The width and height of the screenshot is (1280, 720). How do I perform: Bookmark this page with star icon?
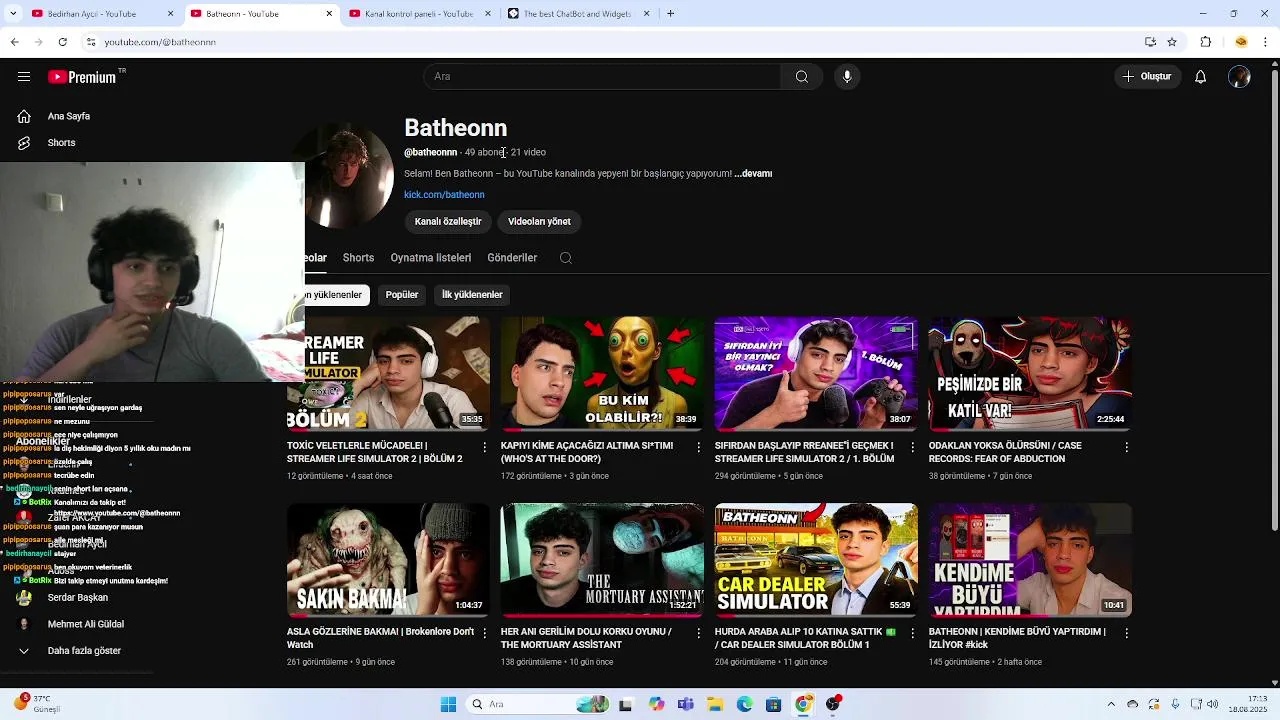pos(1172,42)
